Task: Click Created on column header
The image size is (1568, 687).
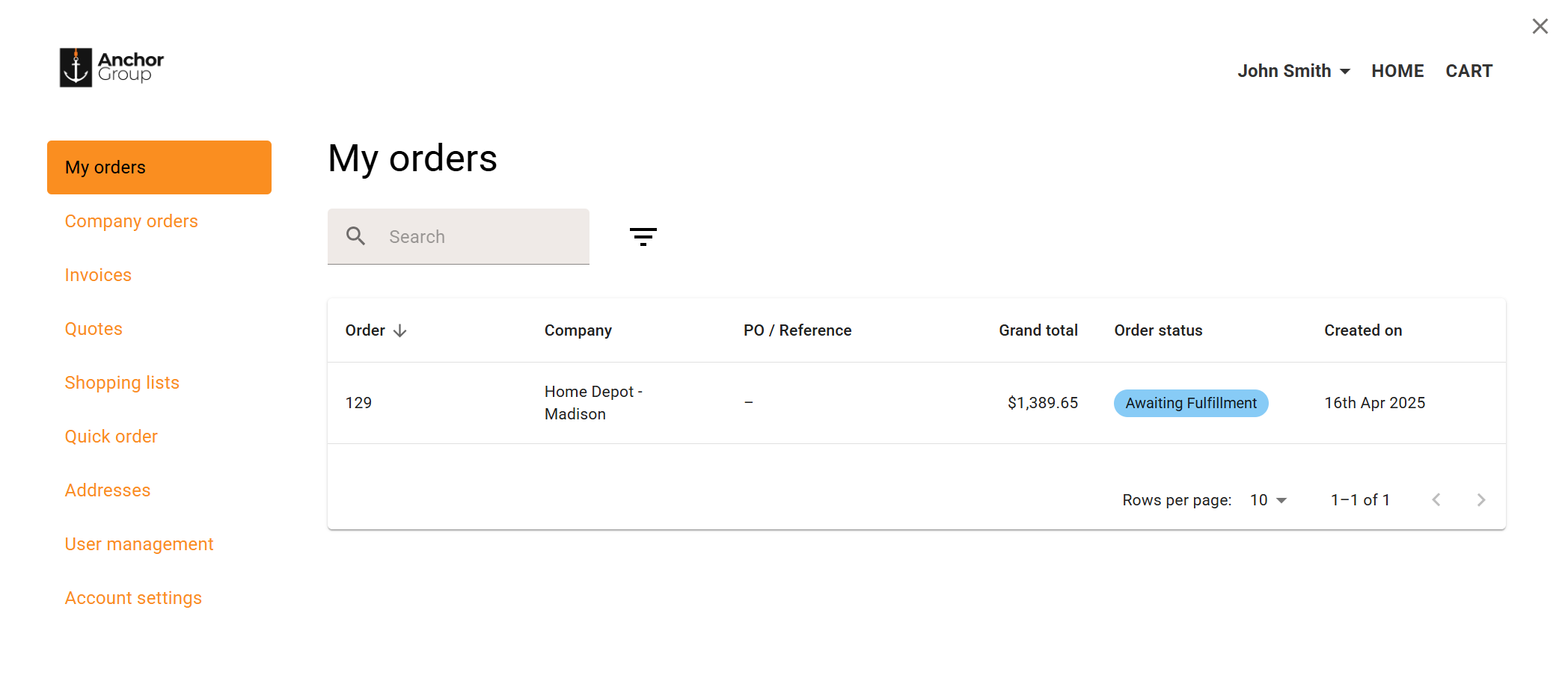Action: (x=1363, y=330)
